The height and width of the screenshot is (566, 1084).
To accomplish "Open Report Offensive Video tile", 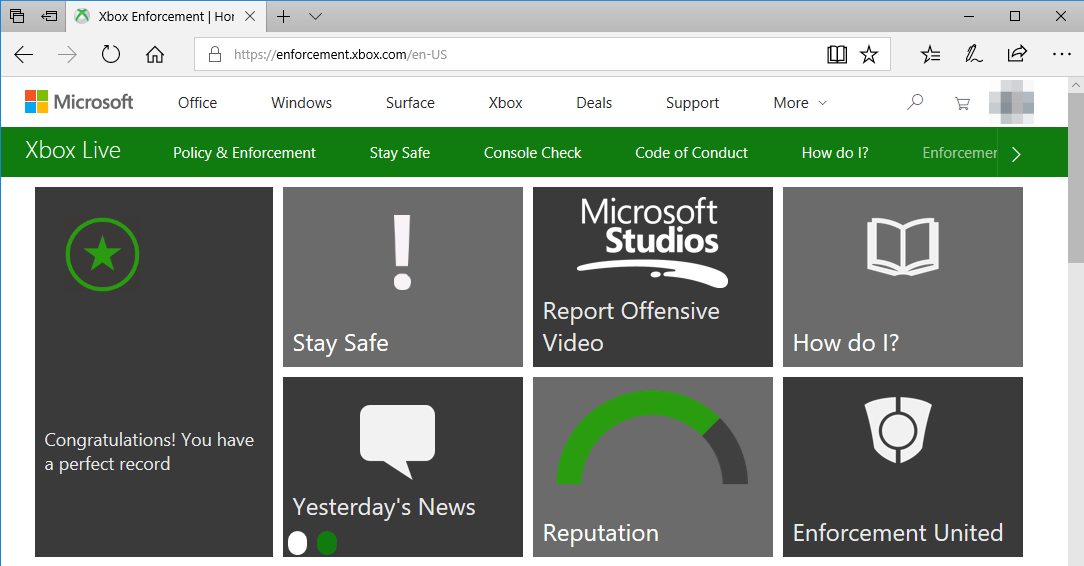I will [x=653, y=277].
